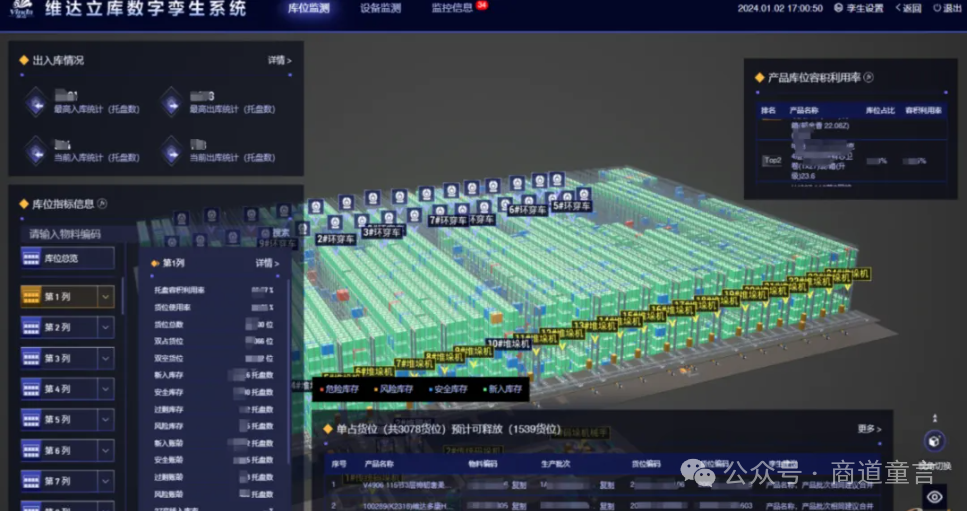Click the 最高入库统计 arrow icon
The height and width of the screenshot is (511, 967).
click(x=36, y=102)
